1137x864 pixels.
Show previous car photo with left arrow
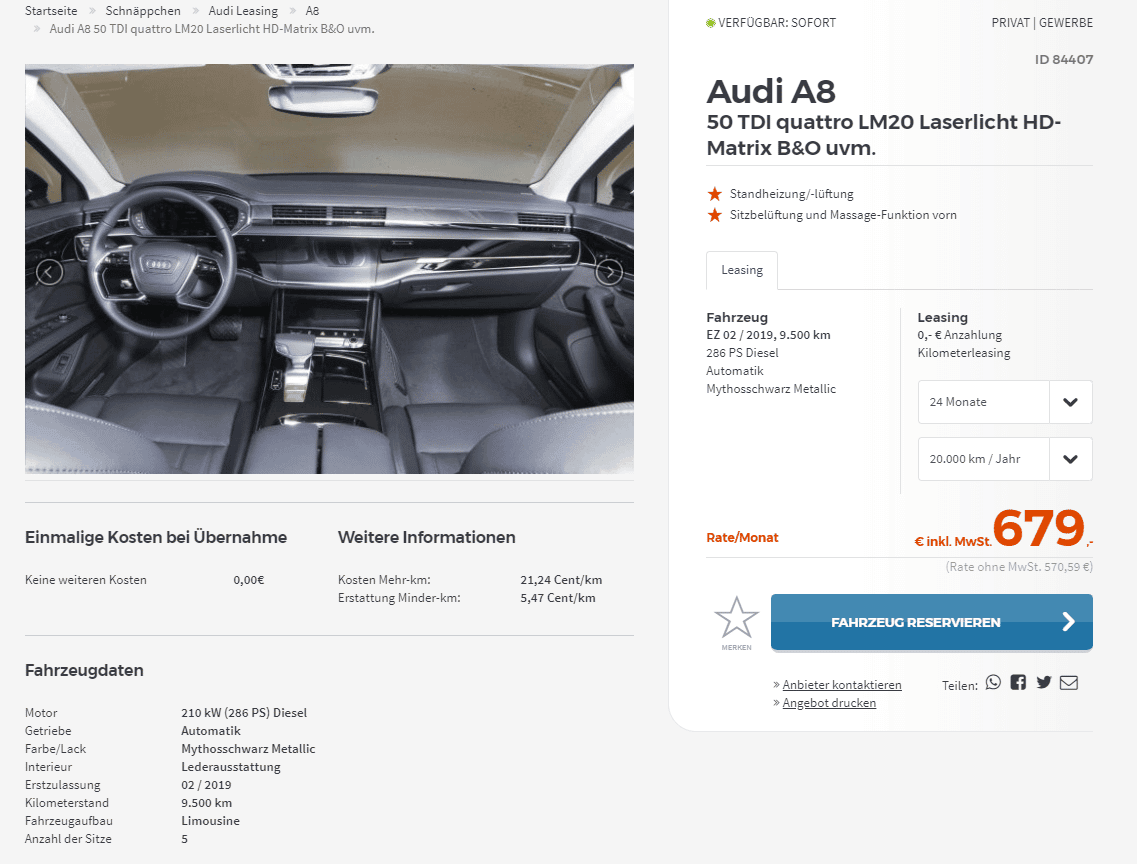coord(49,272)
